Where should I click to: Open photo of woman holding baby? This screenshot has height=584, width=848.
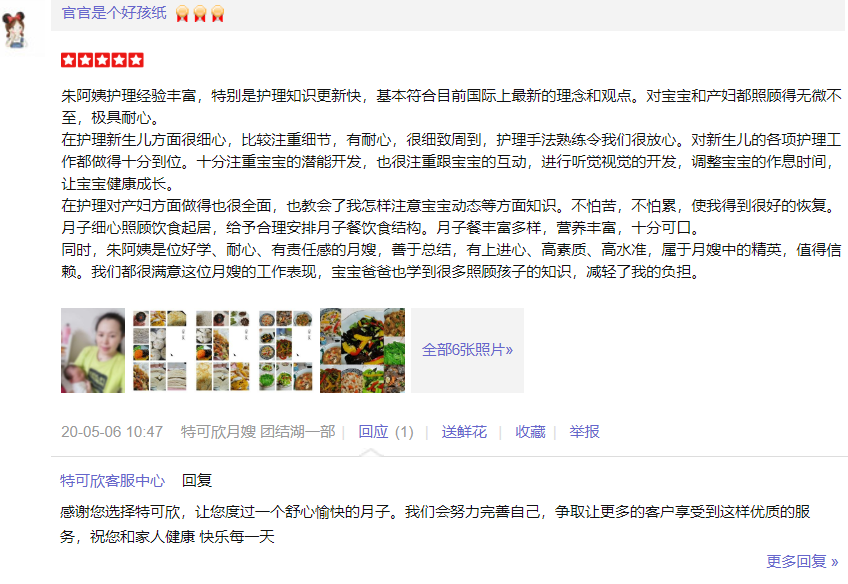(93, 350)
